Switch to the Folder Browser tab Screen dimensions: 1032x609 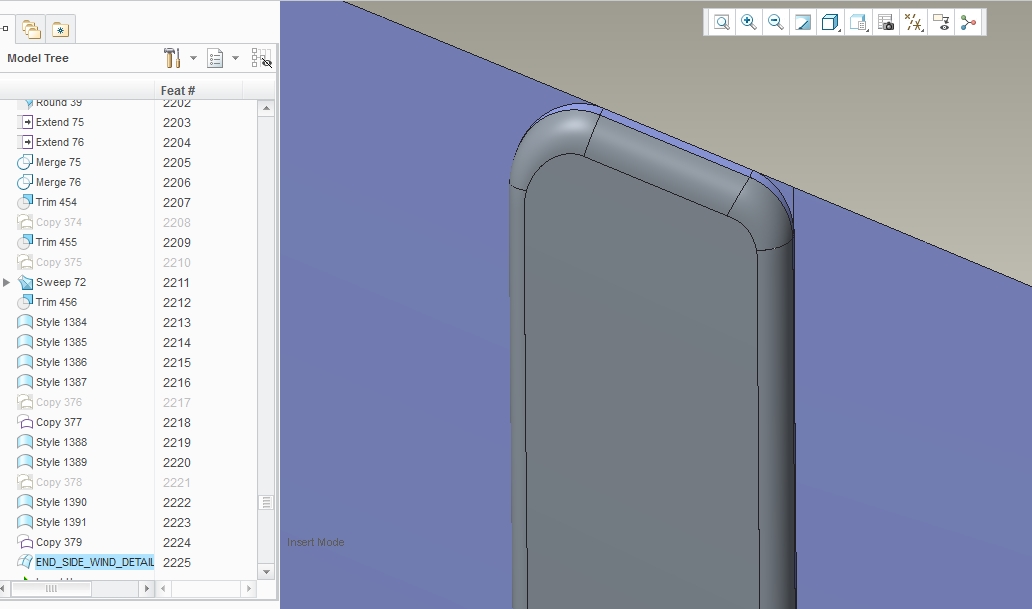[31, 30]
